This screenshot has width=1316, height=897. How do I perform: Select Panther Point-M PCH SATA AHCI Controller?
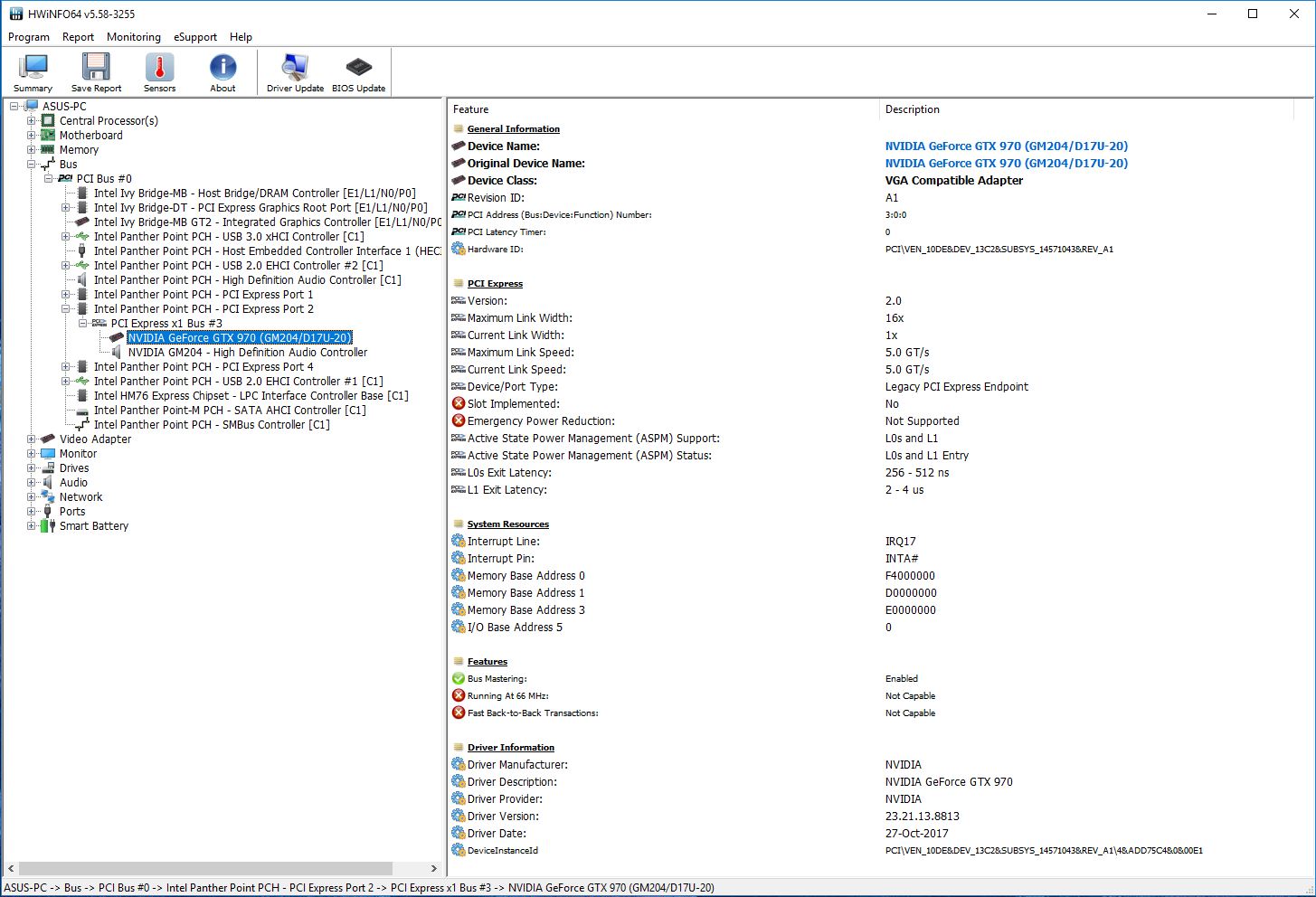(x=230, y=410)
